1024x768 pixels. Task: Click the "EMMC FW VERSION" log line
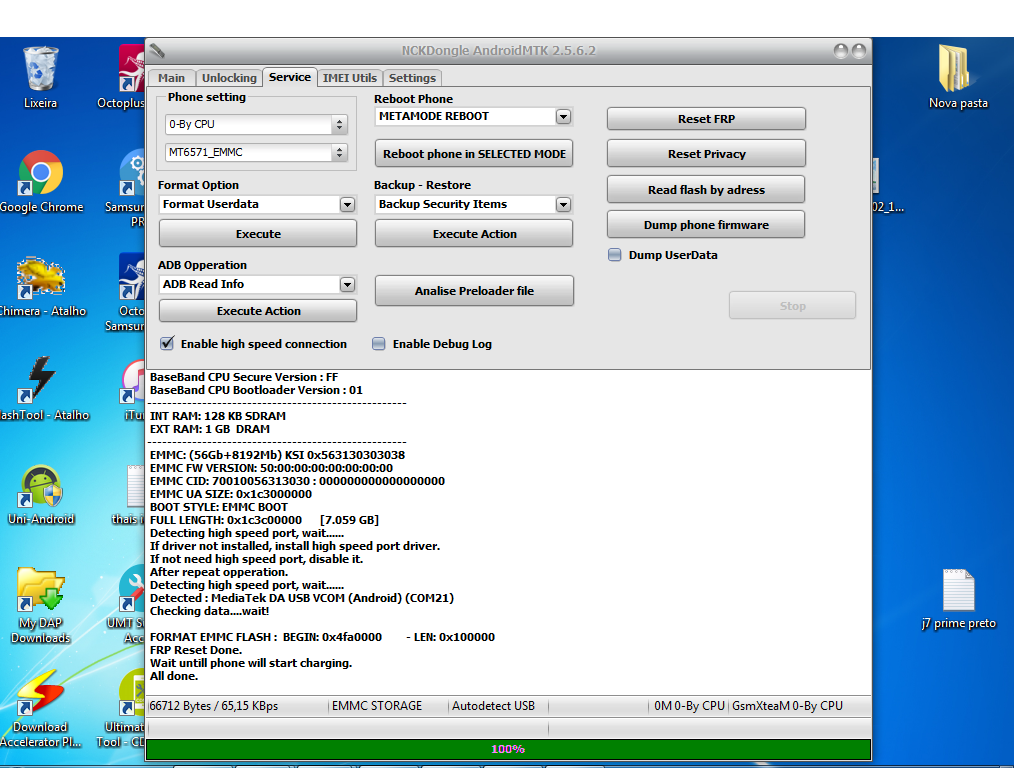[271, 468]
